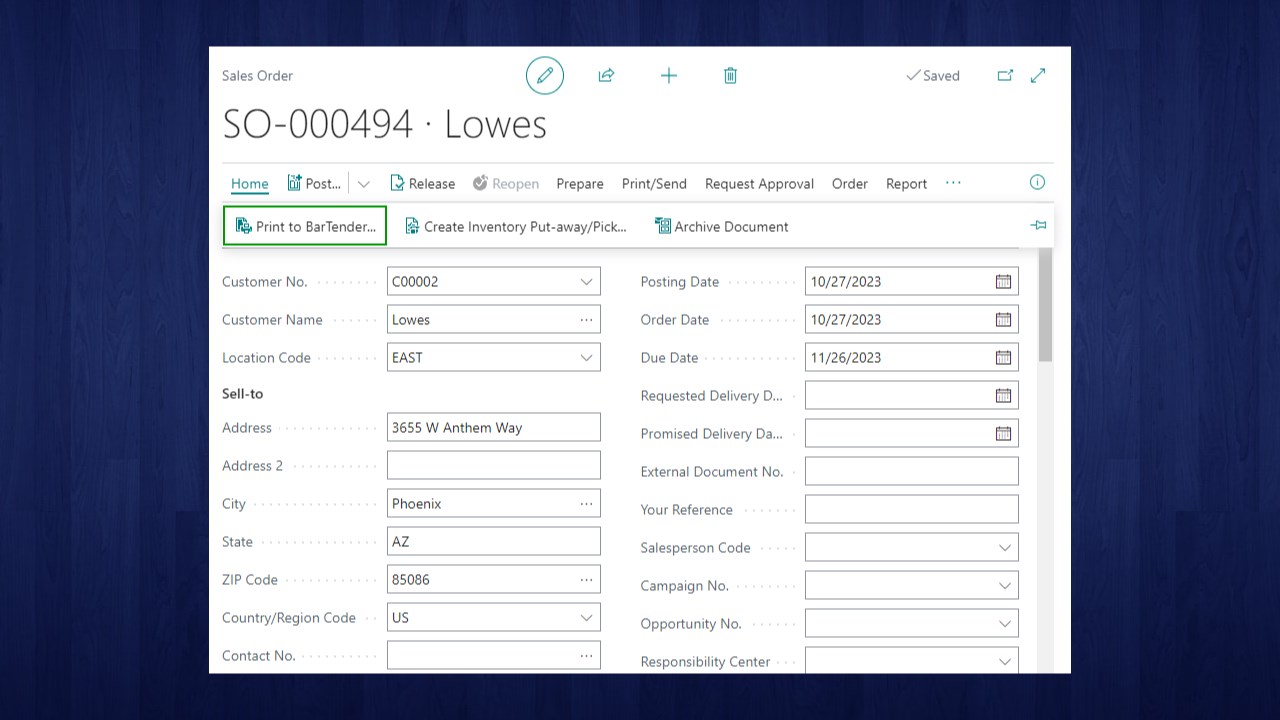Image resolution: width=1280 pixels, height=720 pixels.
Task: Click more options ellipsis after Report
Action: point(953,183)
